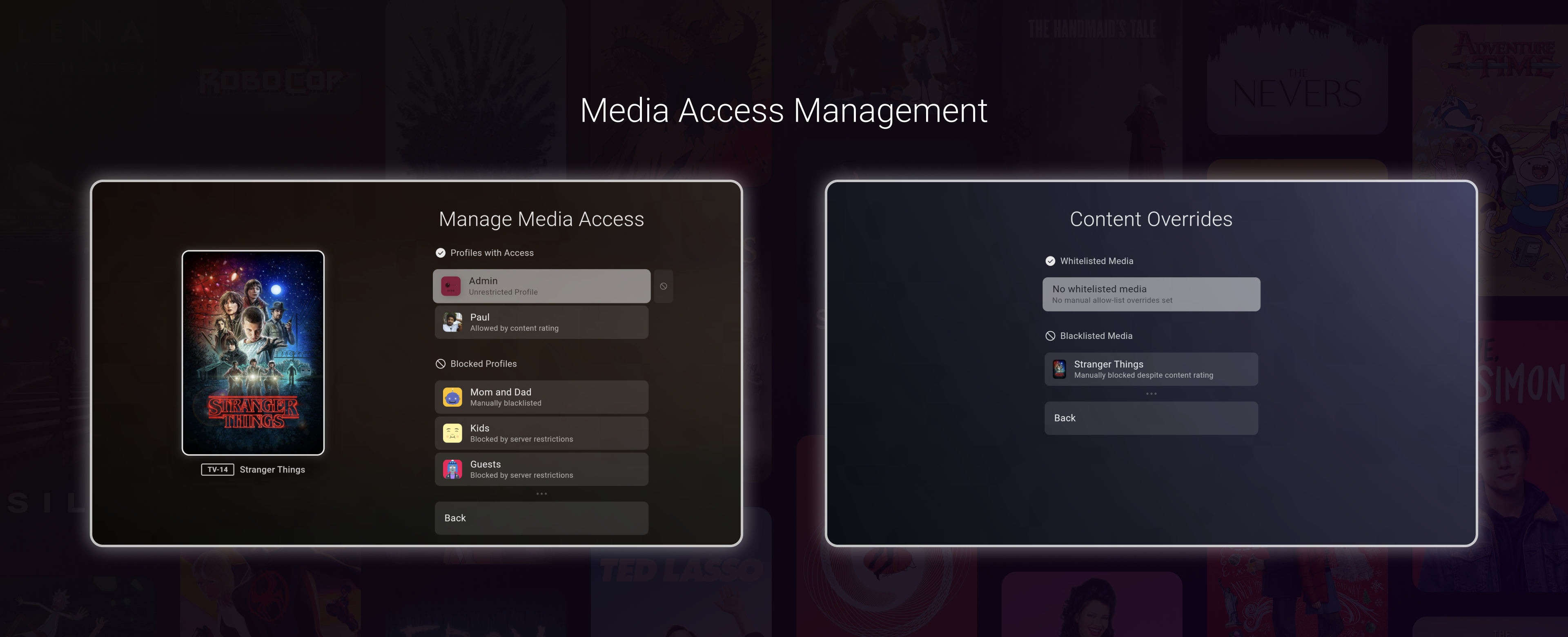Click the Allowed by content rating text
This screenshot has height=637, width=1568.
click(x=514, y=328)
